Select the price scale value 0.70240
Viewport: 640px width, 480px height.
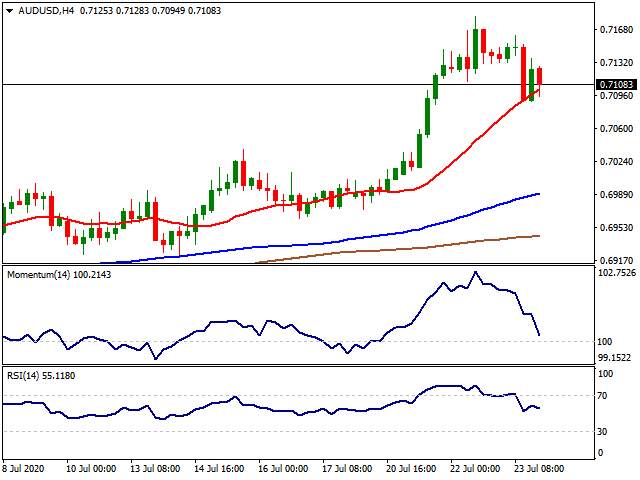616,162
